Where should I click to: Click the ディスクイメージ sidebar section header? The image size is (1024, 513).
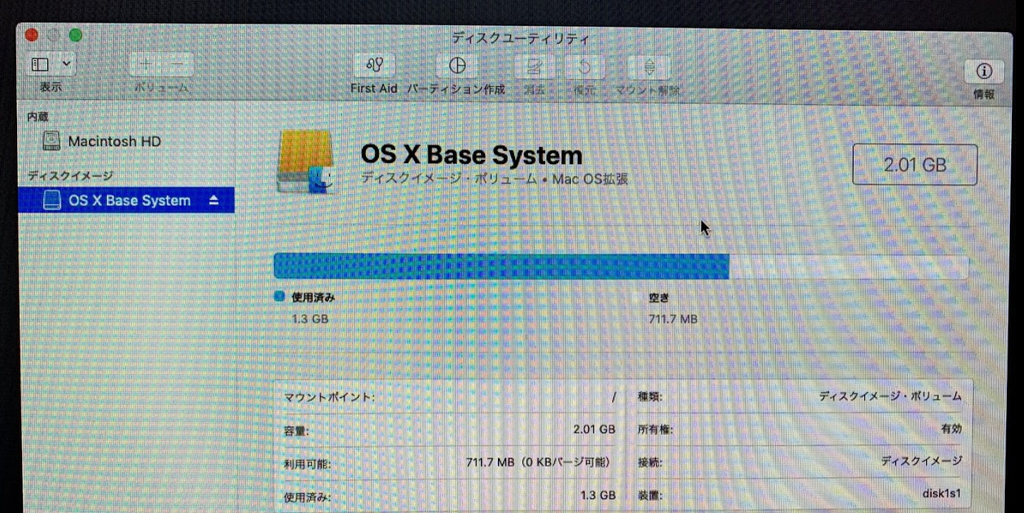71,176
